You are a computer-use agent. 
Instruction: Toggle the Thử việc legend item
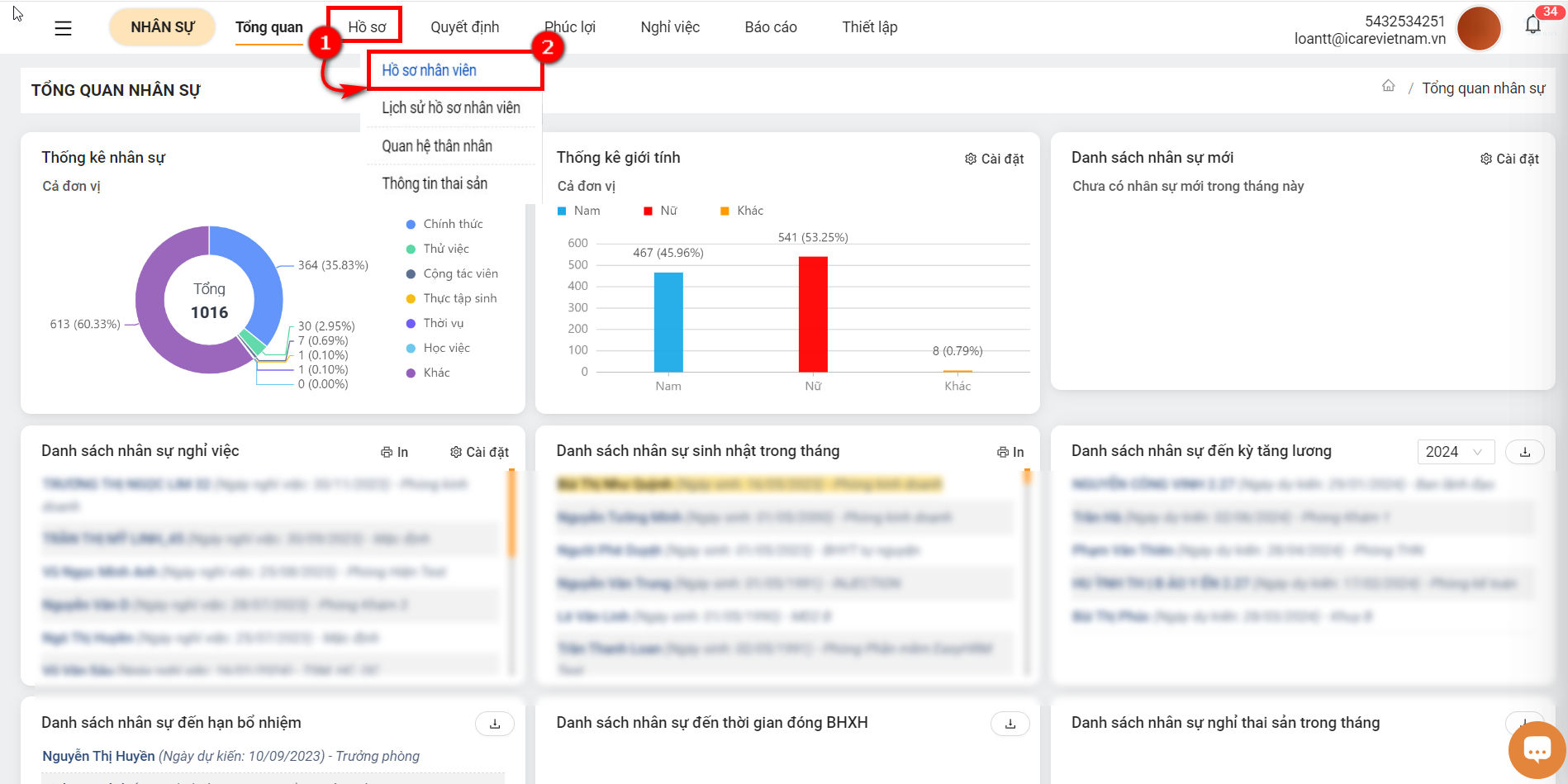click(437, 249)
